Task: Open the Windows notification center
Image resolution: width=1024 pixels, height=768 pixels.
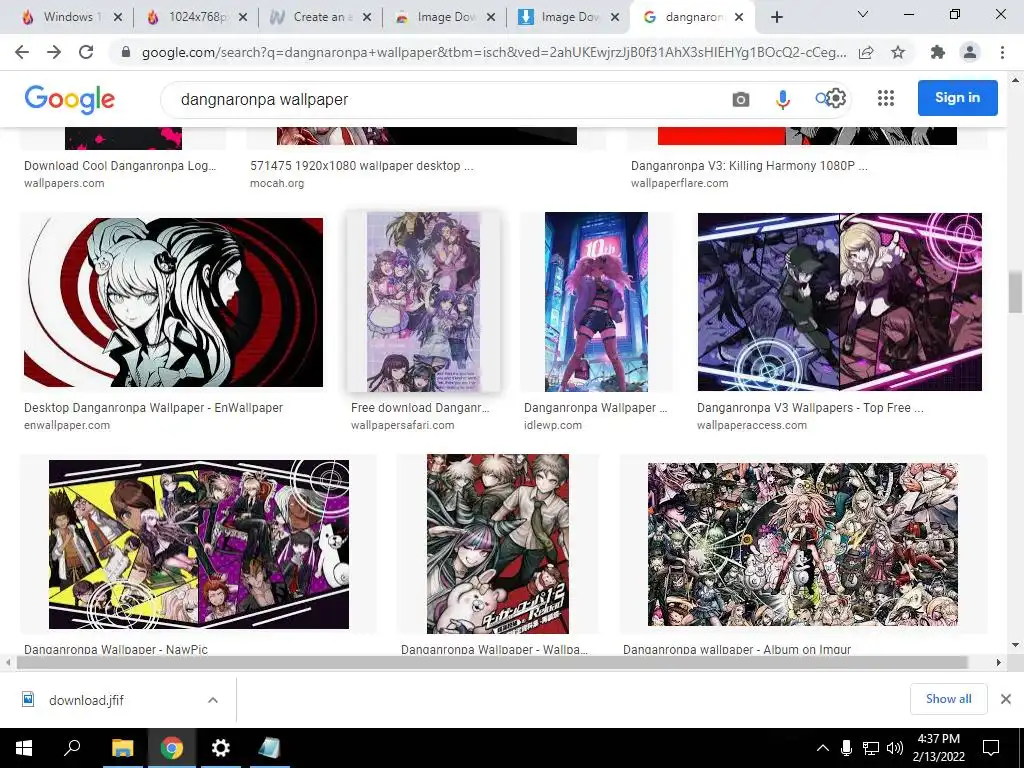Action: tap(991, 748)
